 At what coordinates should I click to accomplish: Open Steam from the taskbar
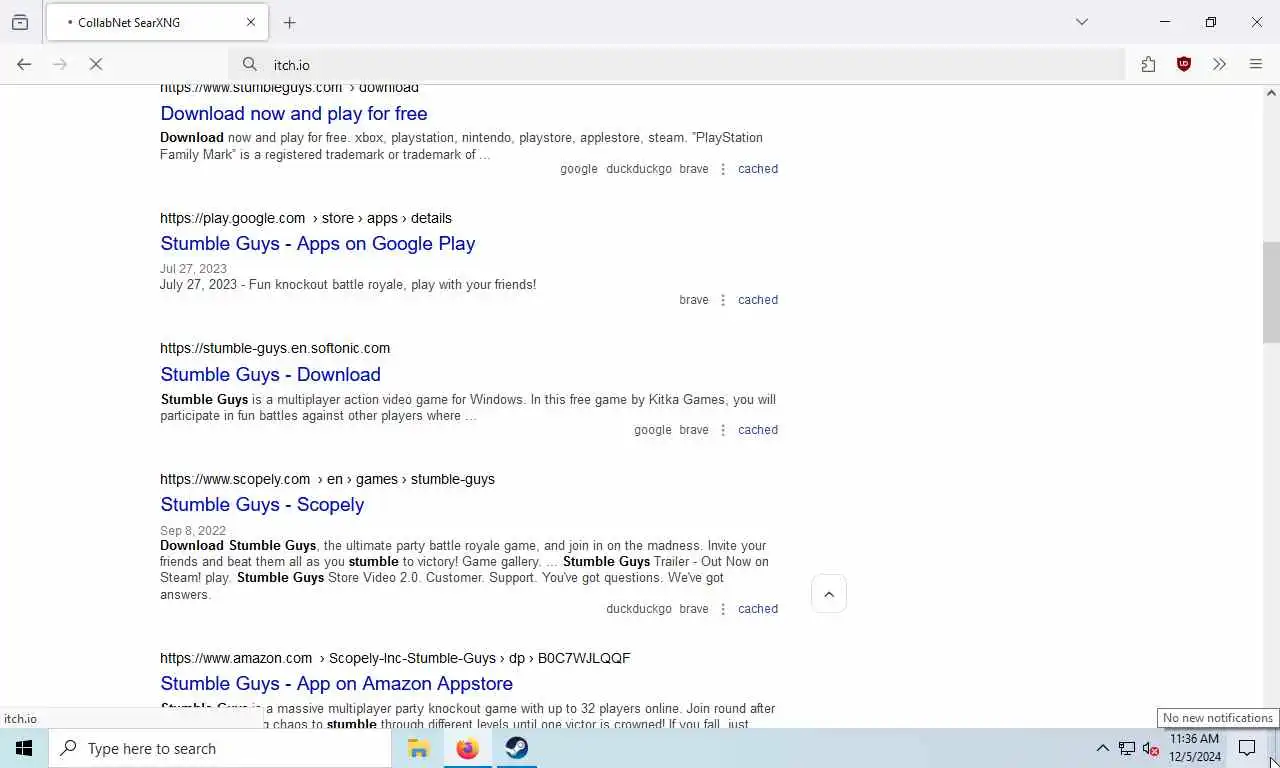tap(516, 748)
